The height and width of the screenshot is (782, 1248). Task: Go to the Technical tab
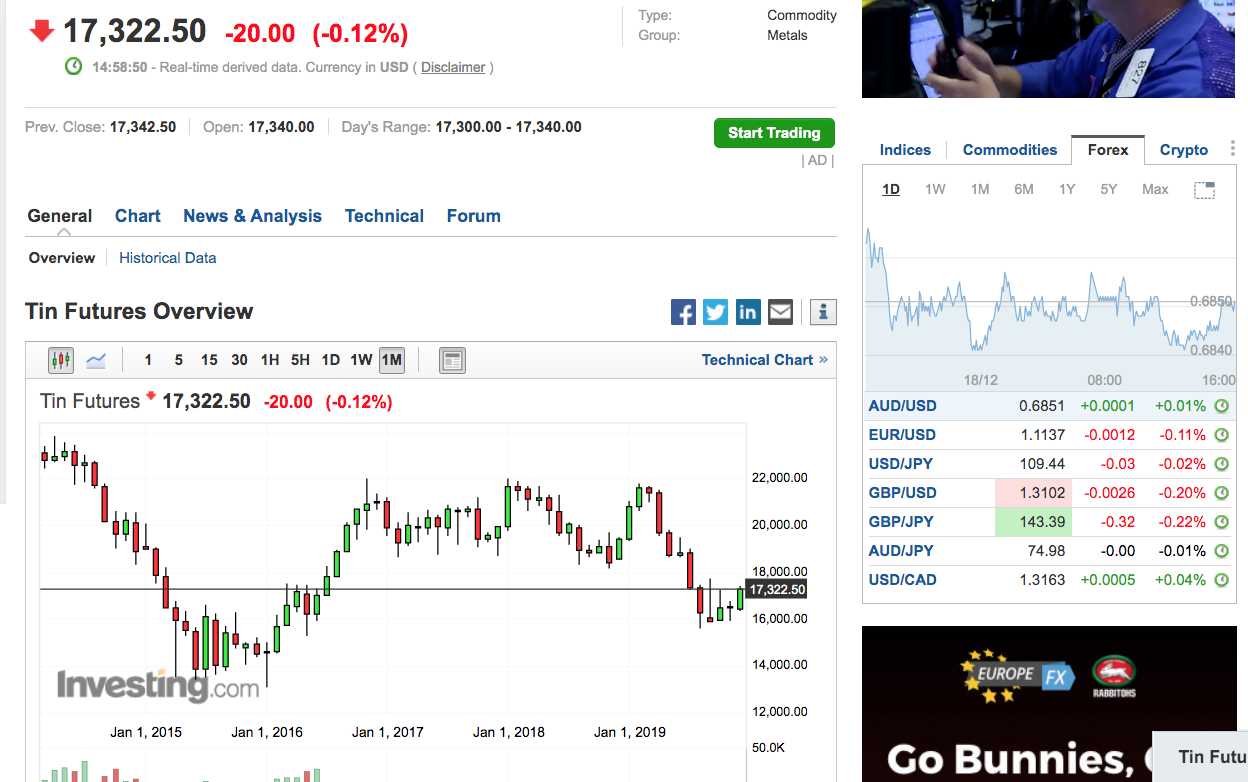384,216
